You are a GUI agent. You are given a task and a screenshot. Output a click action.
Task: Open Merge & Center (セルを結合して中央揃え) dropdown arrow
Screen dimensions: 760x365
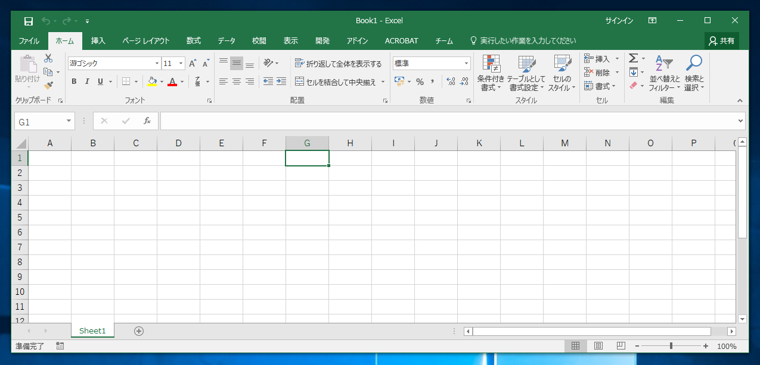click(382, 82)
